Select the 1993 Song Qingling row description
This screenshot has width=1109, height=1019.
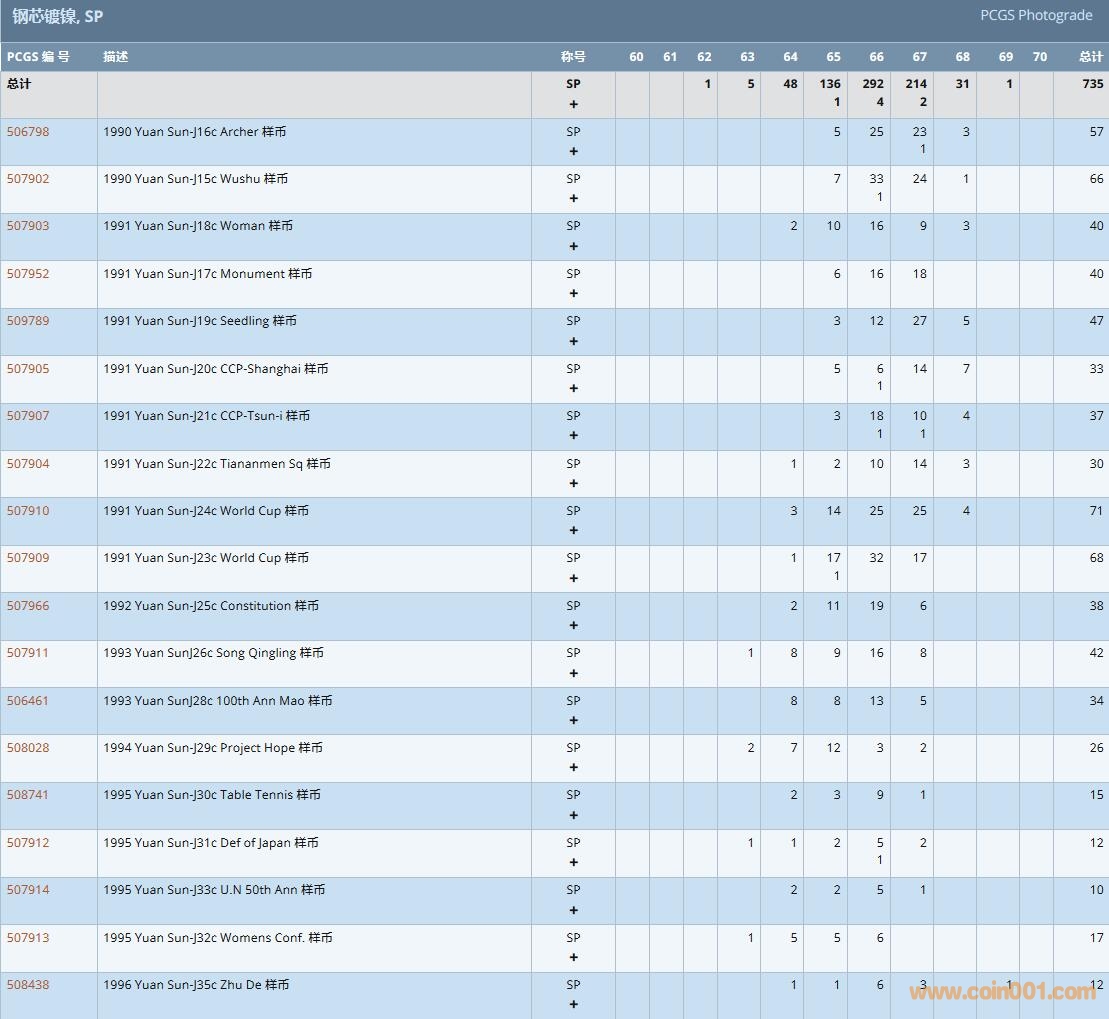click(x=213, y=653)
